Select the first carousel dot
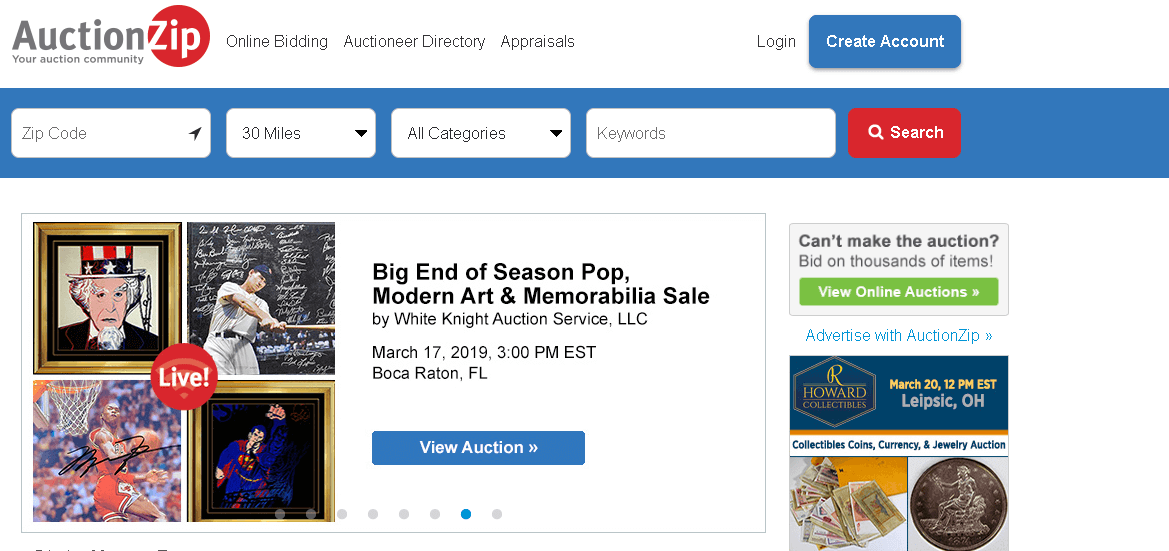Screen dimensions: 1169x551 [x=280, y=514]
